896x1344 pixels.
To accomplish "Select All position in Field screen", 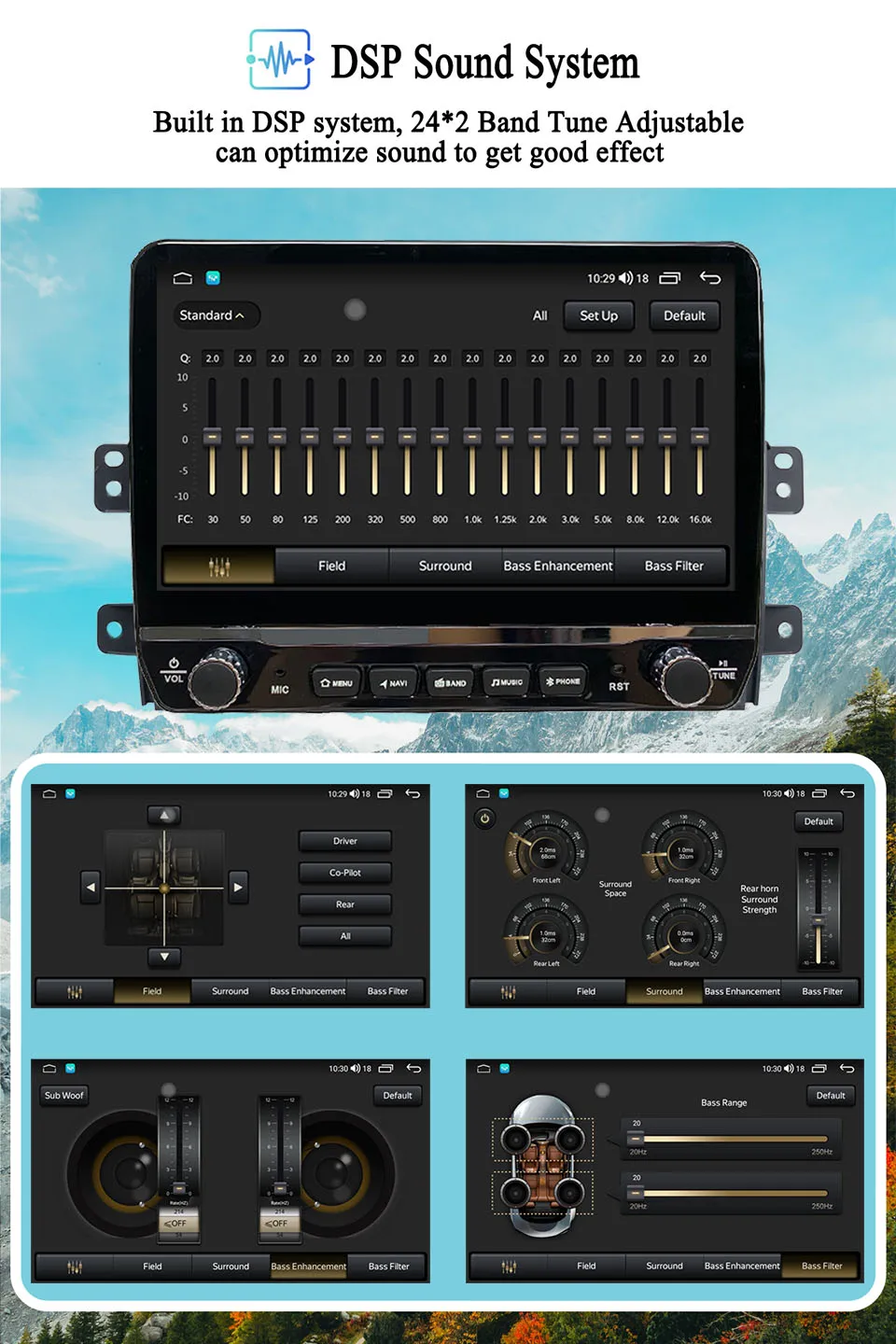I will pyautogui.click(x=345, y=936).
